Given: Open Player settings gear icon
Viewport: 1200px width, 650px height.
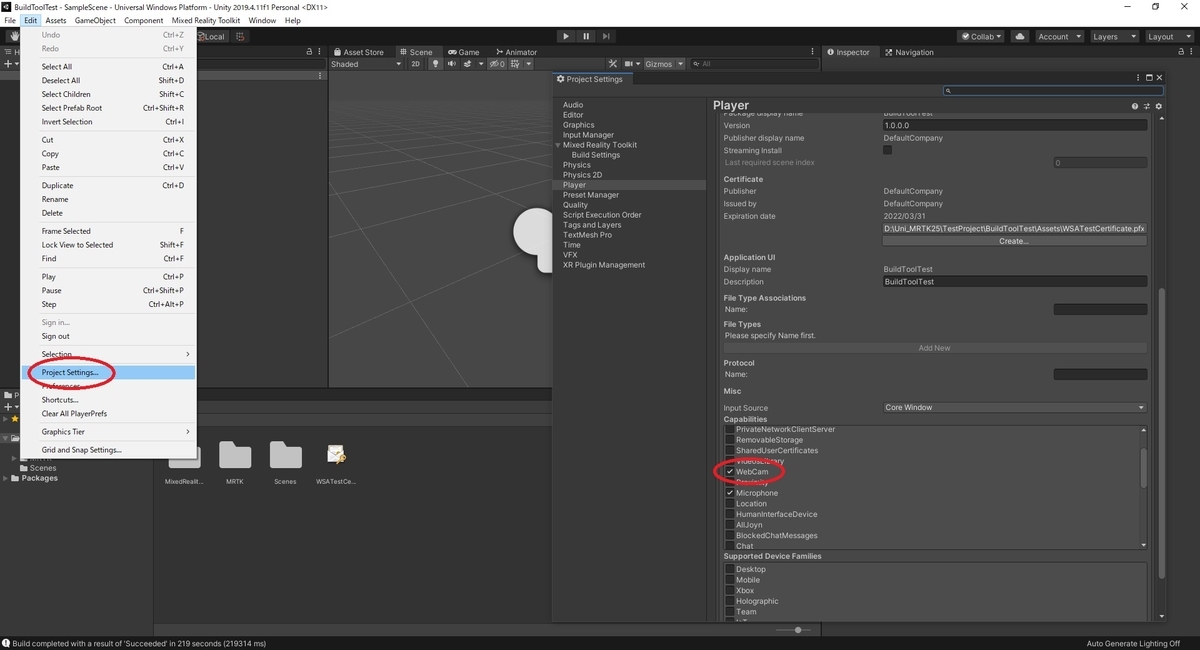Looking at the screenshot, I should [x=1159, y=106].
